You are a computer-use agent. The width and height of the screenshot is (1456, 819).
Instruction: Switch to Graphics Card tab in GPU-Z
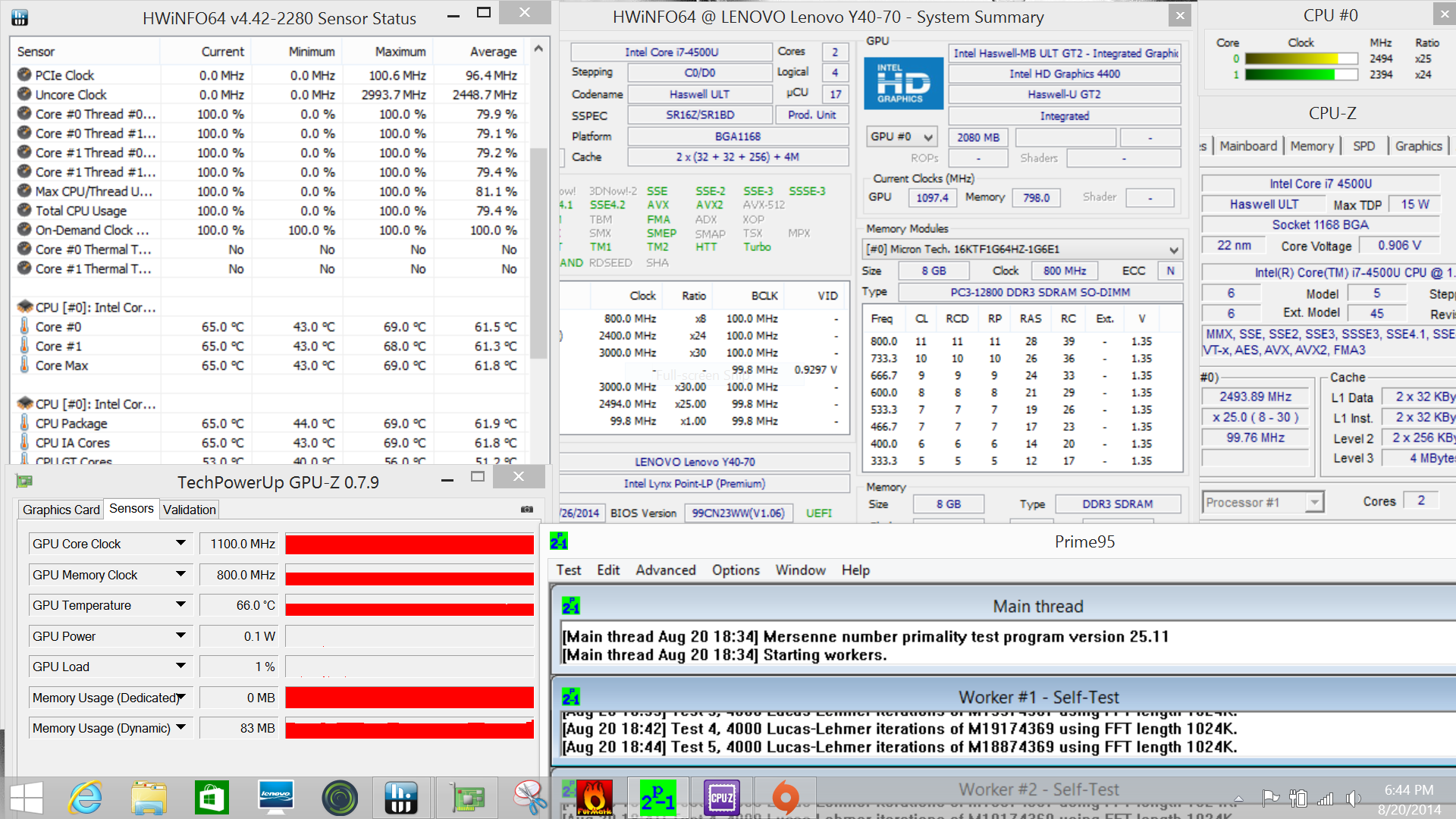click(61, 510)
